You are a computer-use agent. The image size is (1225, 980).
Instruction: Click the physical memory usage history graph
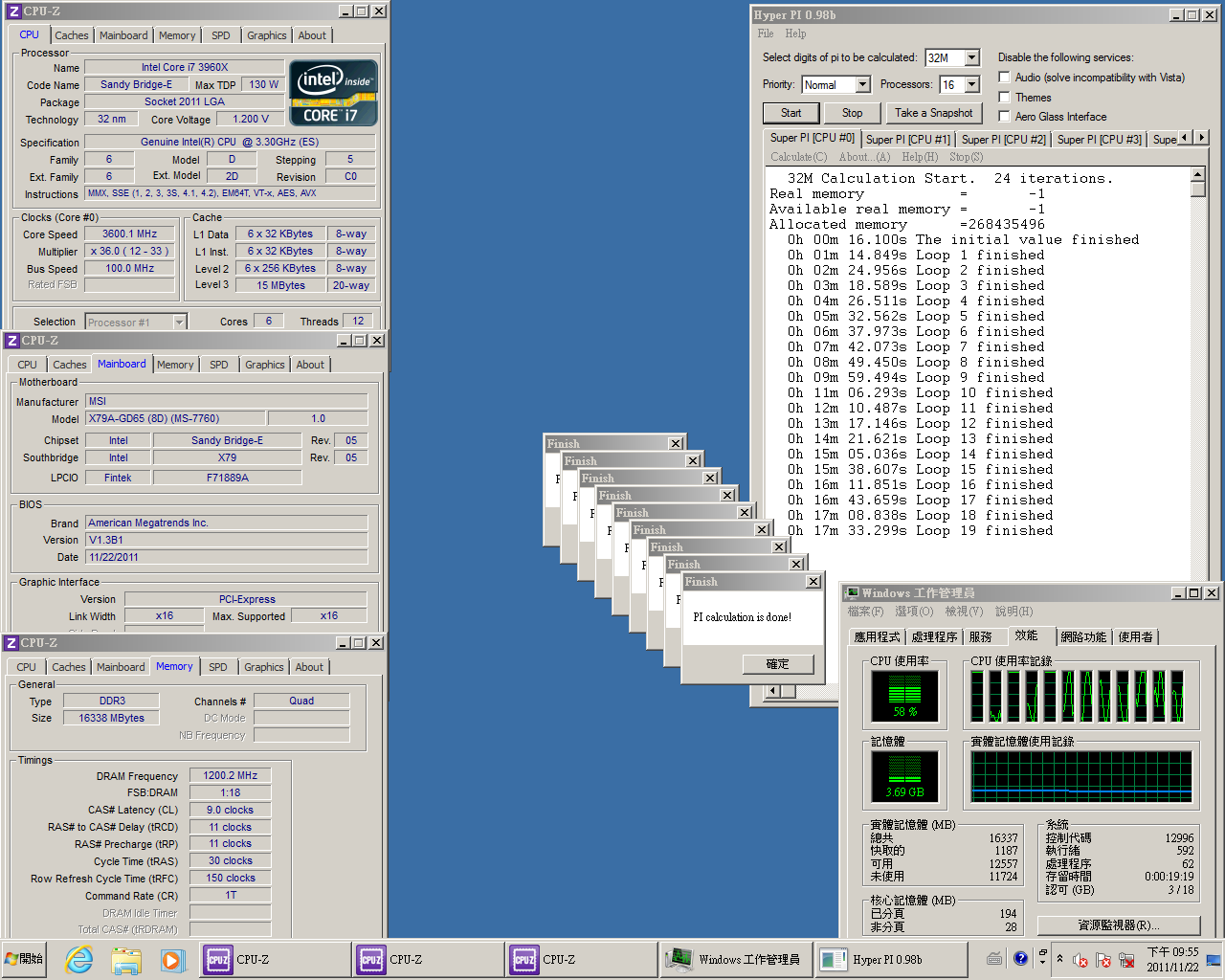click(x=1081, y=776)
